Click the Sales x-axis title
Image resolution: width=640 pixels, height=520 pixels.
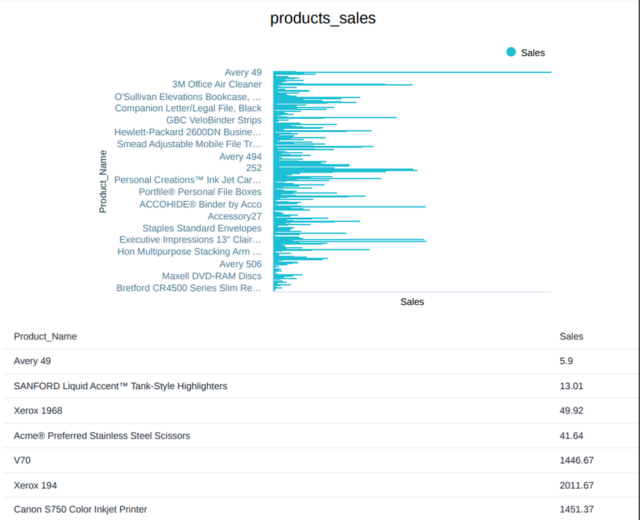tap(412, 302)
